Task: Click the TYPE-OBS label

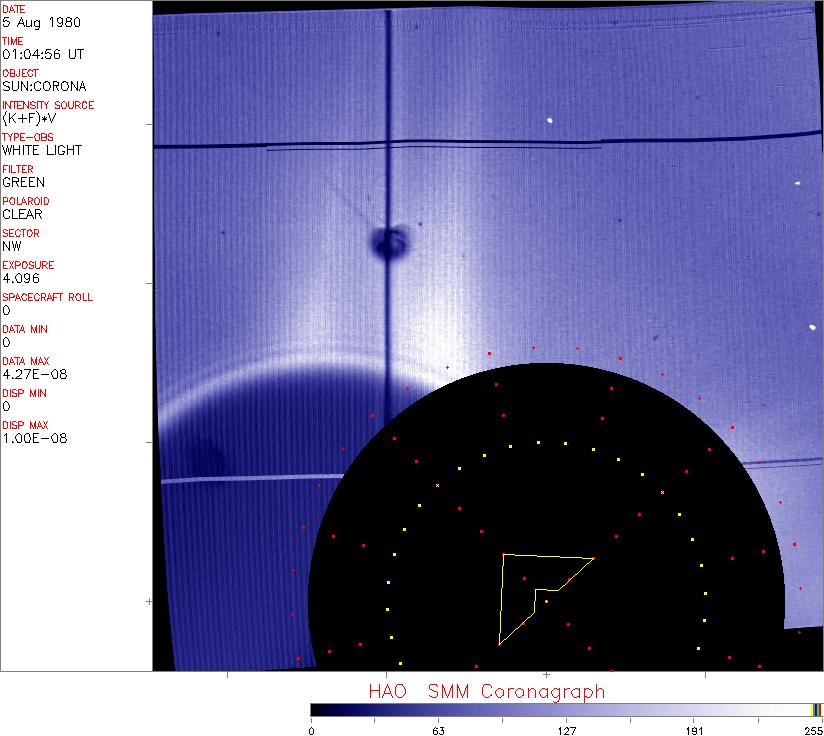Action: [28, 137]
